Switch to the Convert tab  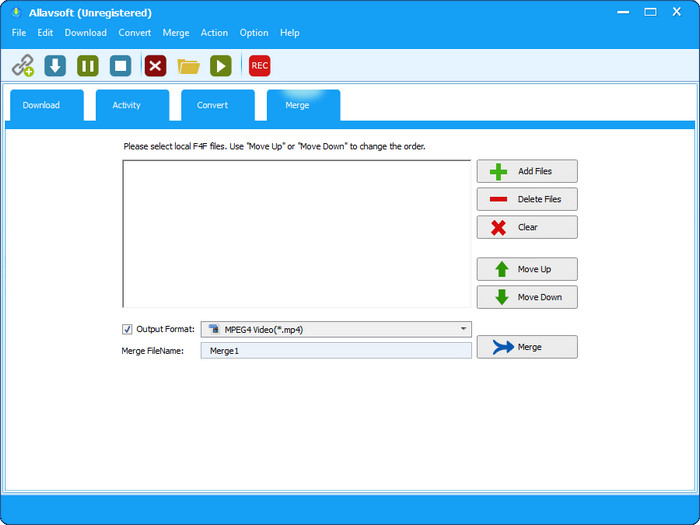point(212,105)
